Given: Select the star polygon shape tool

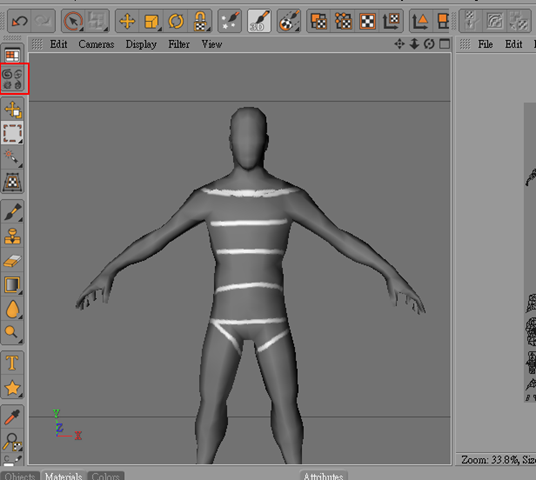Looking at the screenshot, I should 13,387.
